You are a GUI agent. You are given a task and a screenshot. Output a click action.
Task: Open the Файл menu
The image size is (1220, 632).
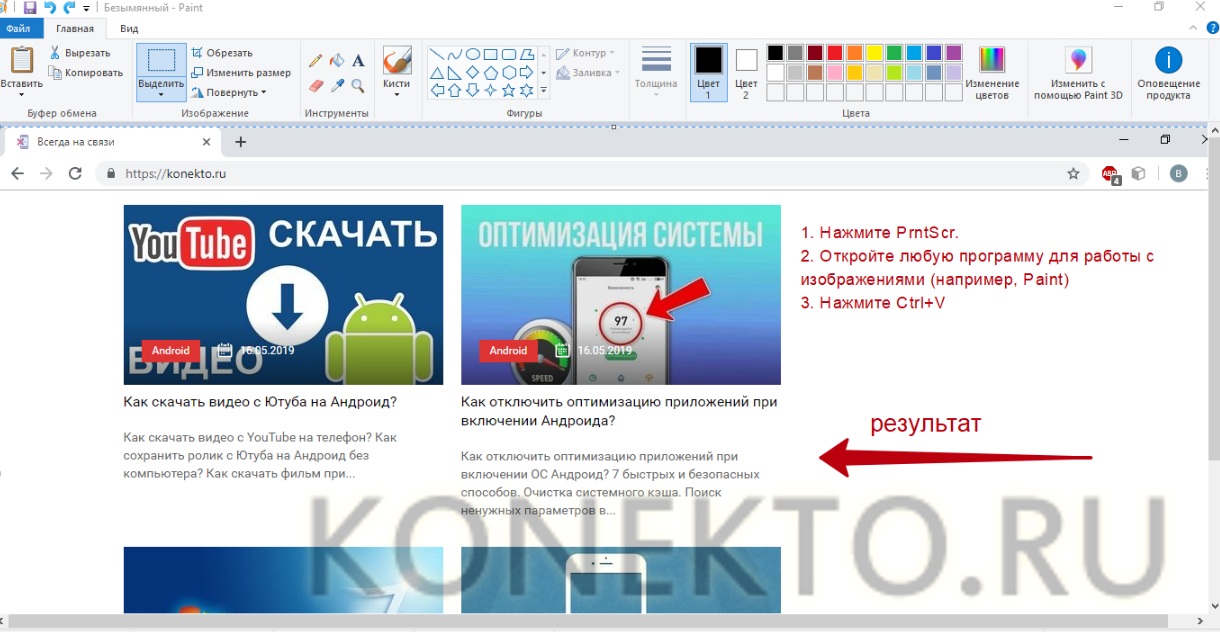click(x=18, y=29)
